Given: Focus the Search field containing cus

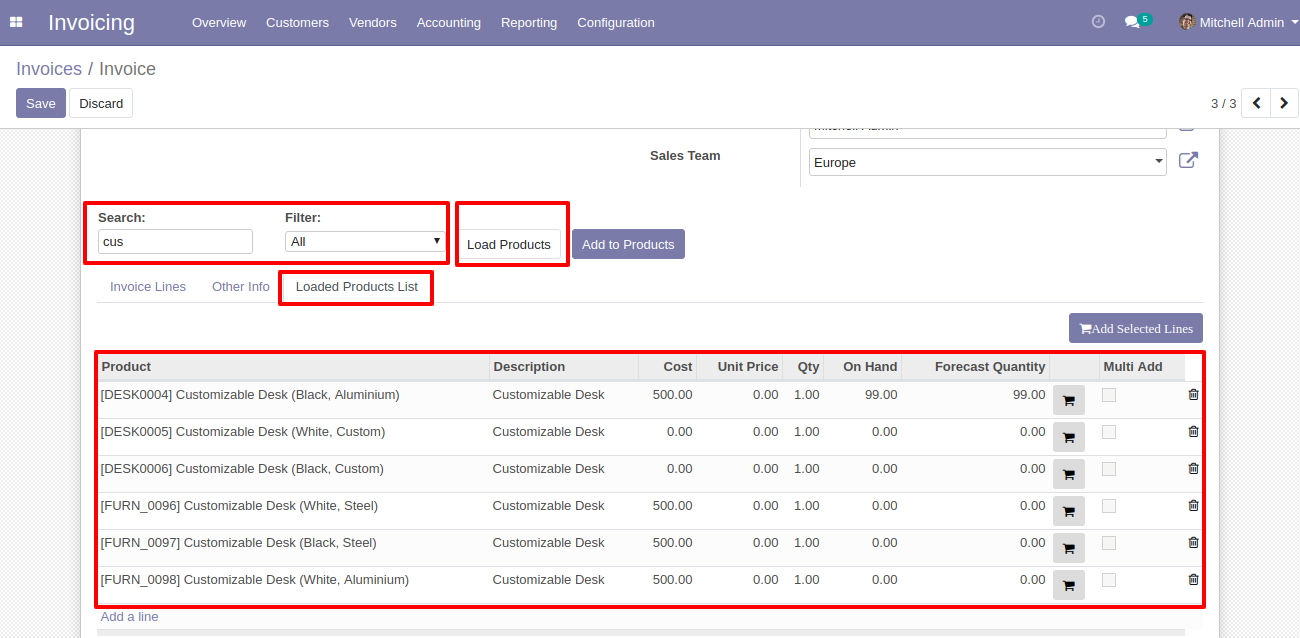Looking at the screenshot, I should tap(175, 241).
